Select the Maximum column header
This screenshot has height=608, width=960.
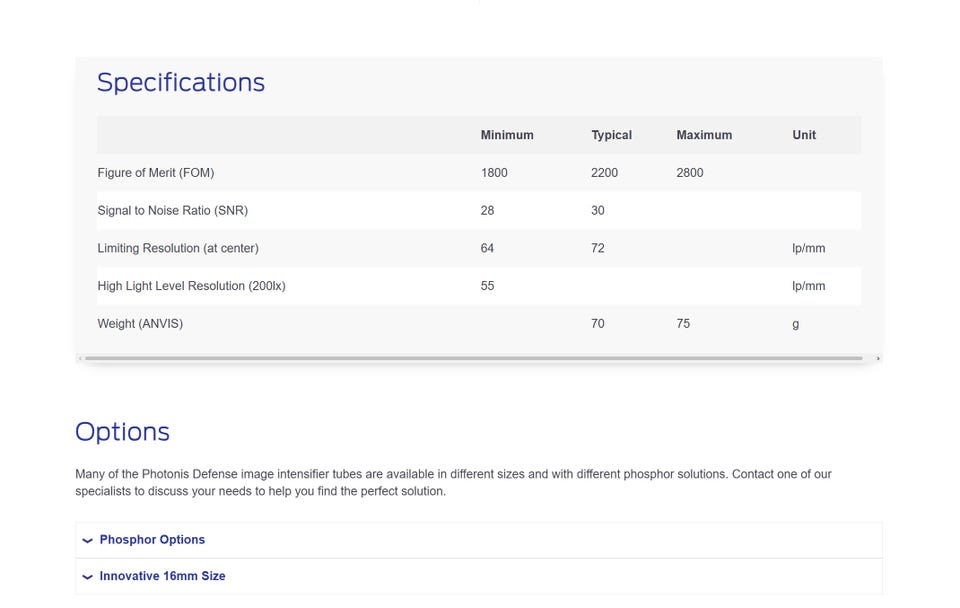pos(704,135)
